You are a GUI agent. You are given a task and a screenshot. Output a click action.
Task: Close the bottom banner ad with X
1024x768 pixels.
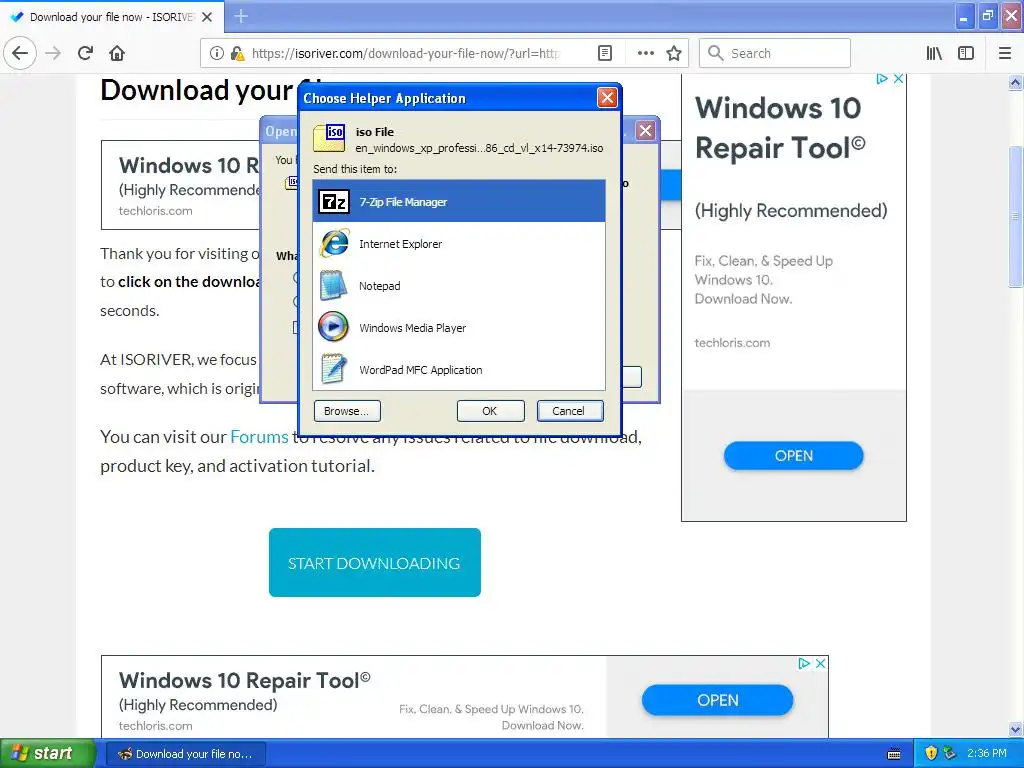pos(821,663)
